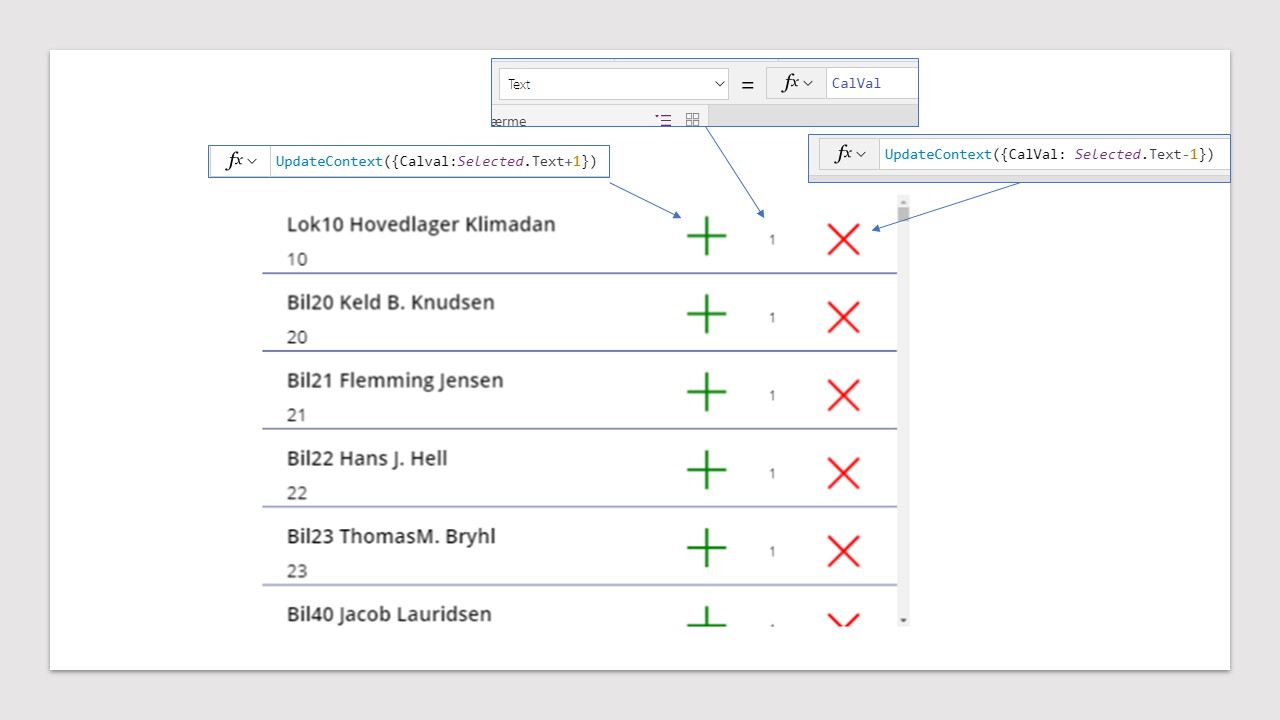Click the red X on the Bil22 Hans J. Hell row
1280x720 pixels.
coord(843,473)
